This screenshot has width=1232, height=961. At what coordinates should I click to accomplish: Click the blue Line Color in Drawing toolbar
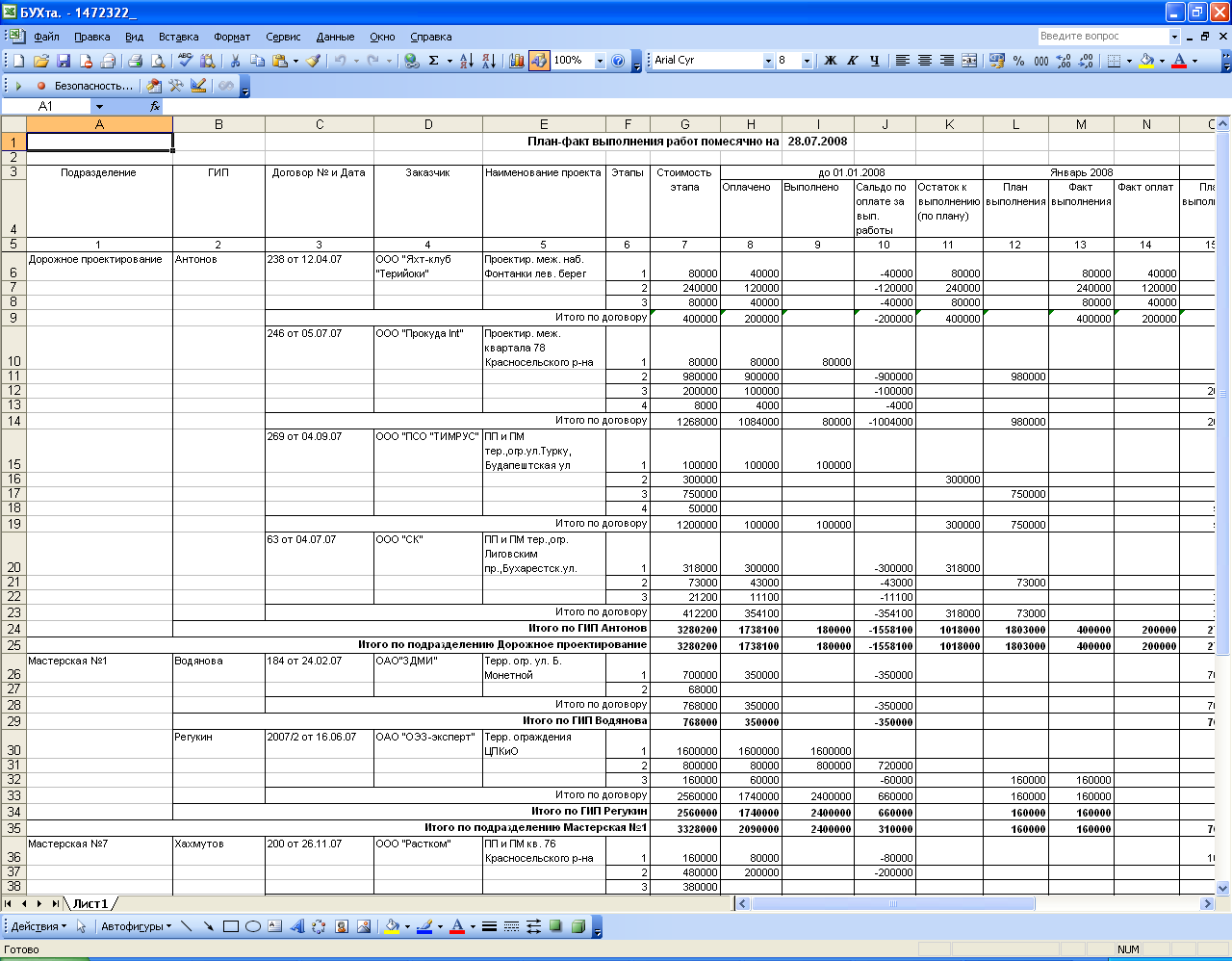tap(423, 926)
